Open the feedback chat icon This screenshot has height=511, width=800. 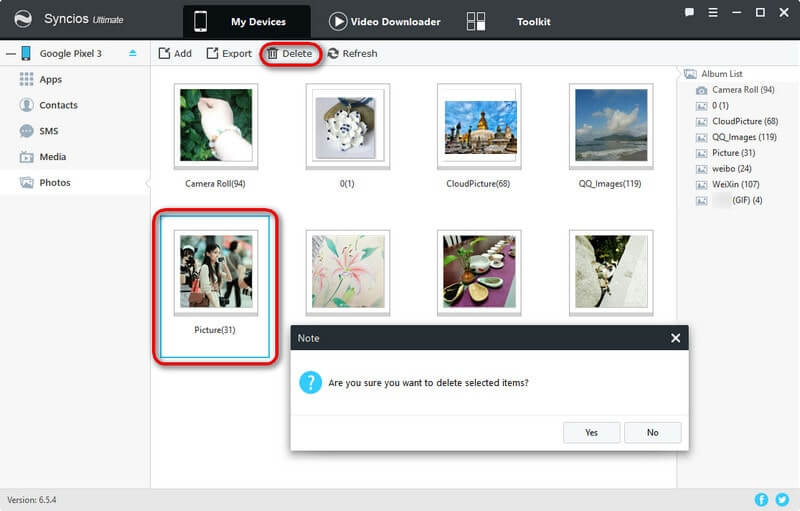(x=689, y=12)
